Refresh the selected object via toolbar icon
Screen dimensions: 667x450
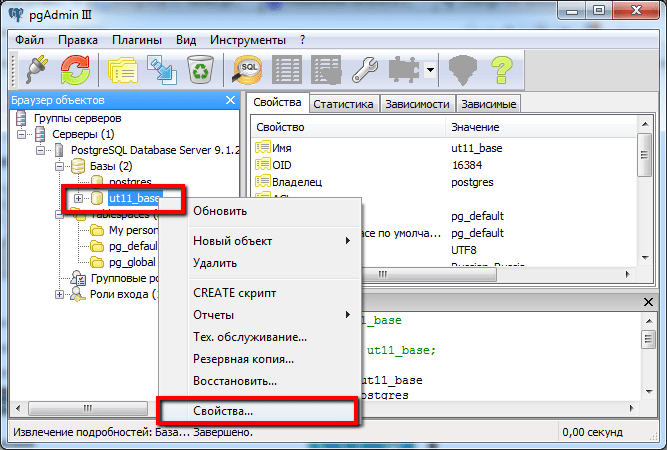click(x=75, y=69)
